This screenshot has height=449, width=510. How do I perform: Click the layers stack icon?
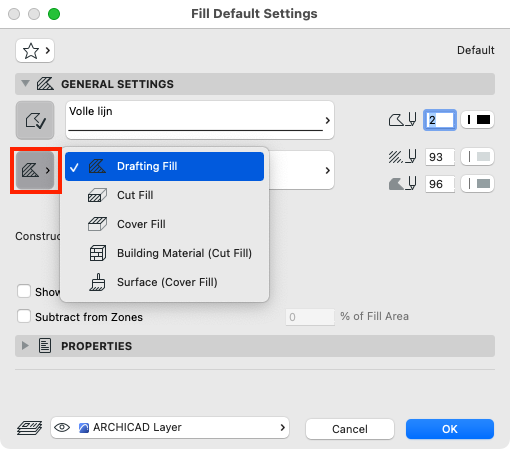tap(30, 428)
